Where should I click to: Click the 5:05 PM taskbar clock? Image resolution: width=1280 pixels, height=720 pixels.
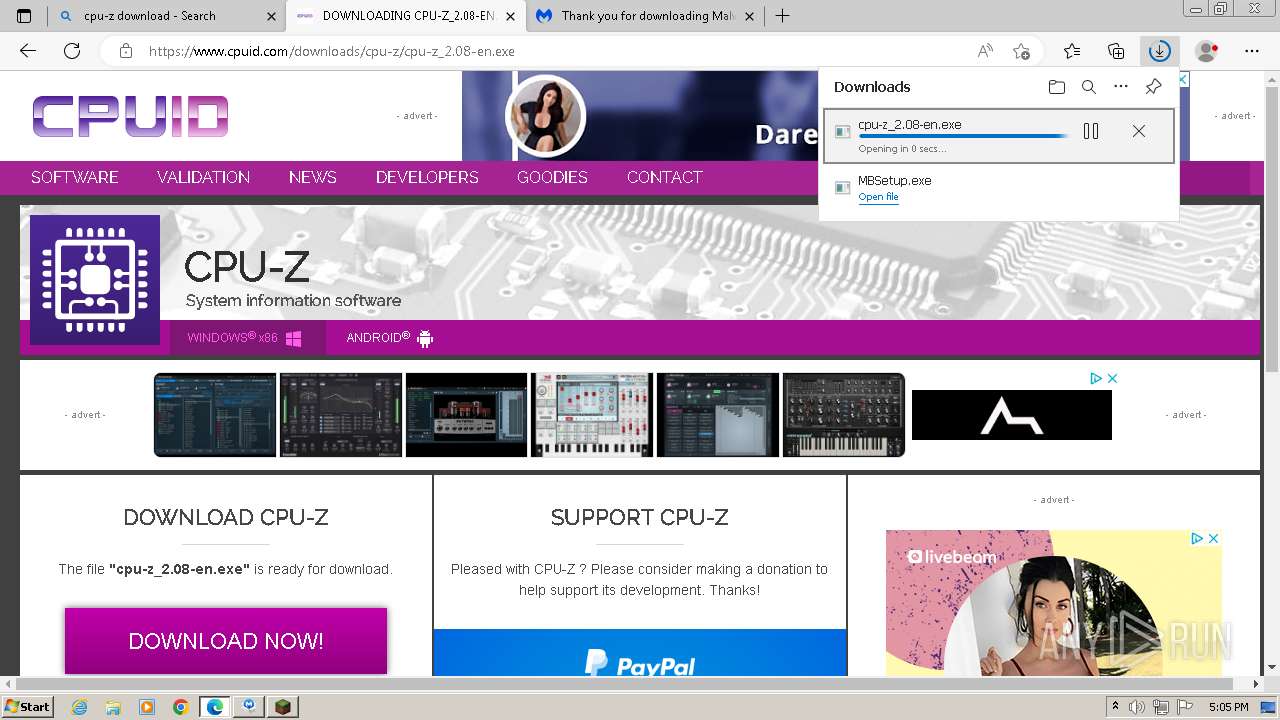click(x=1228, y=707)
